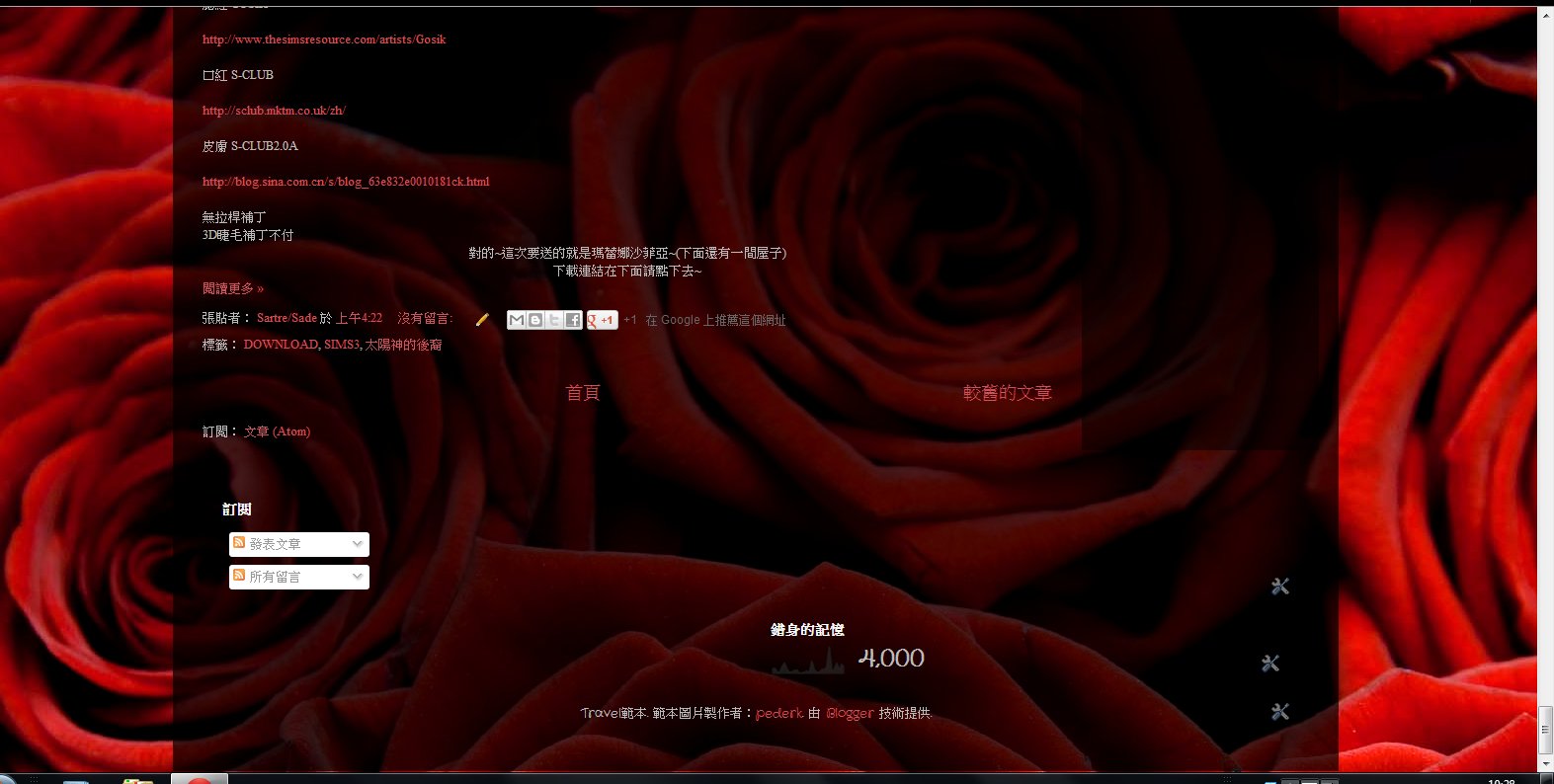
Task: Select the DOWNLOAD label
Action: (281, 345)
